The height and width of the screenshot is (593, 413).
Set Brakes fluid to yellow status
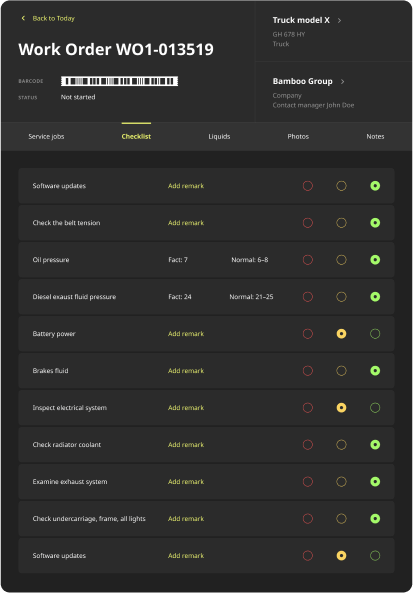point(342,371)
